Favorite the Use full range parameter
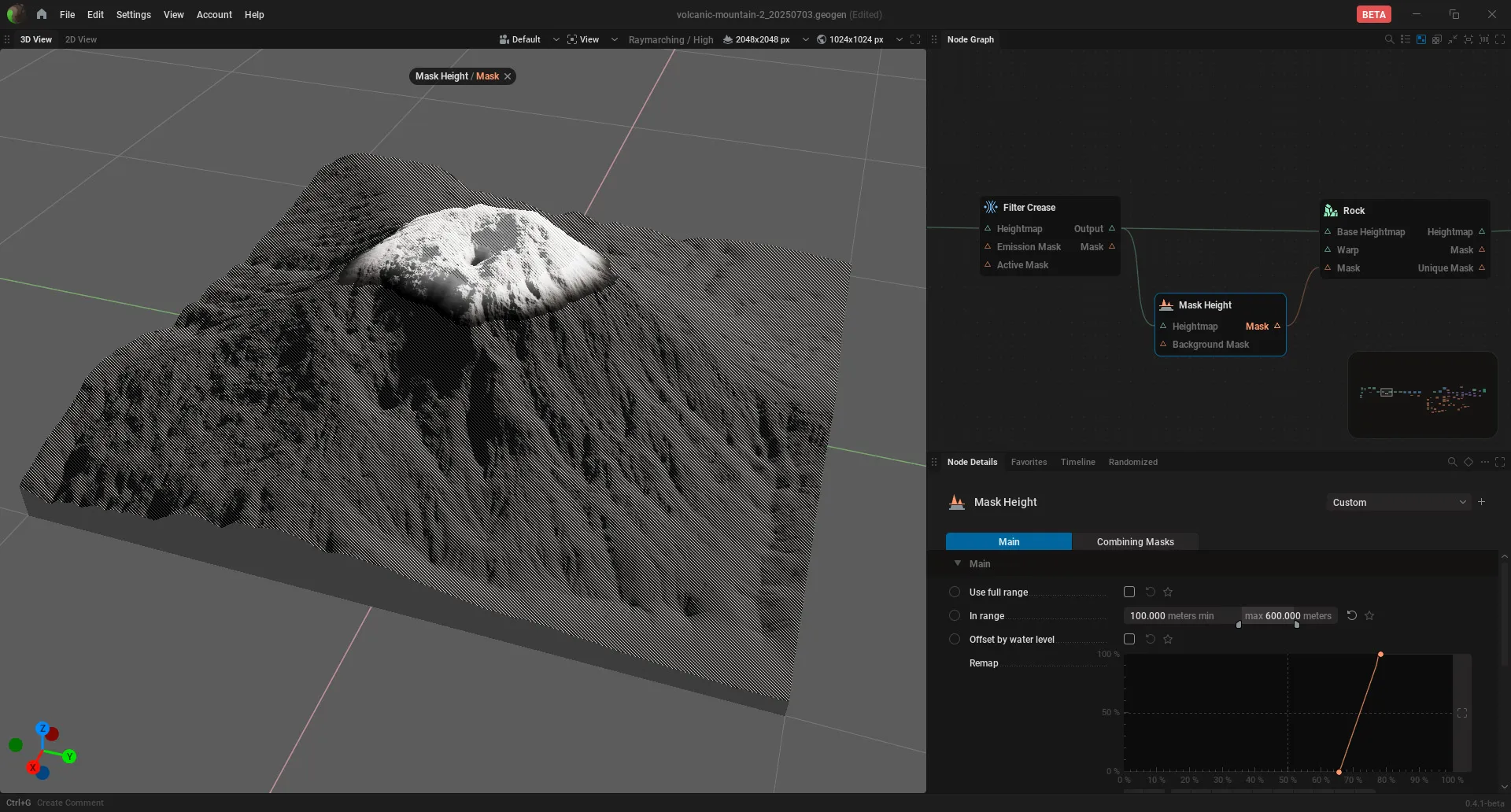This screenshot has width=1511, height=812. [1168, 592]
